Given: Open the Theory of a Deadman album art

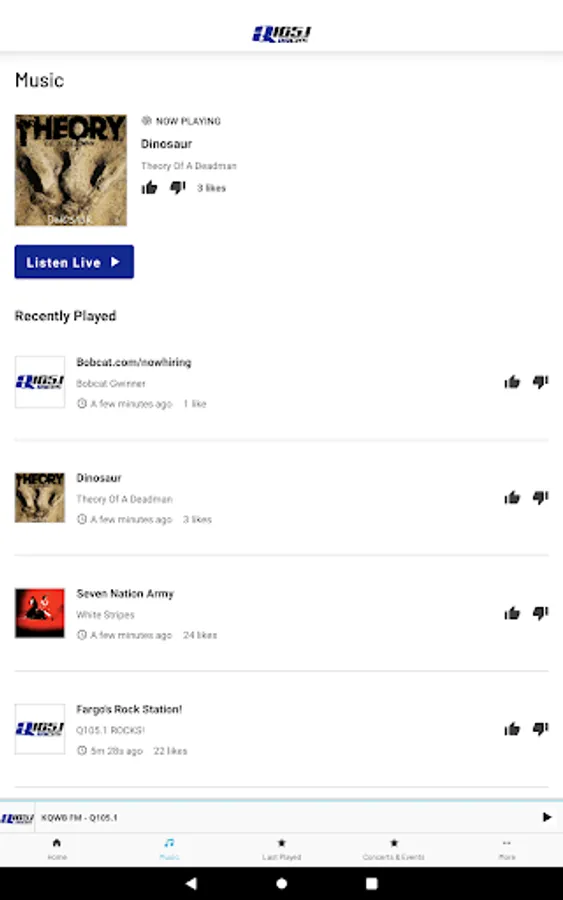Looking at the screenshot, I should pos(71,170).
